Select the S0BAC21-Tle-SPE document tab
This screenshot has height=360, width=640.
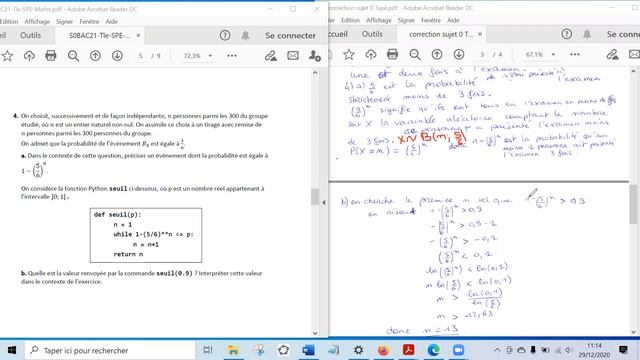[x=100, y=36]
